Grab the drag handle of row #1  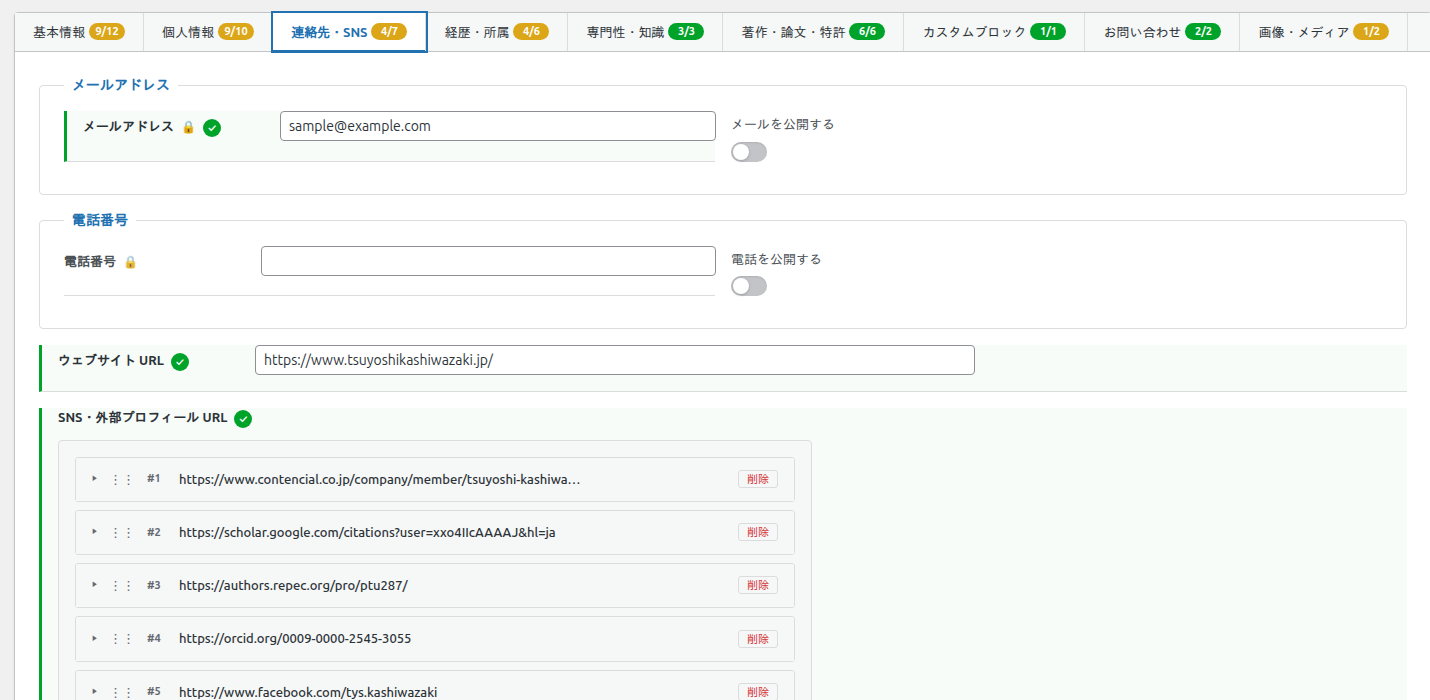coord(122,479)
